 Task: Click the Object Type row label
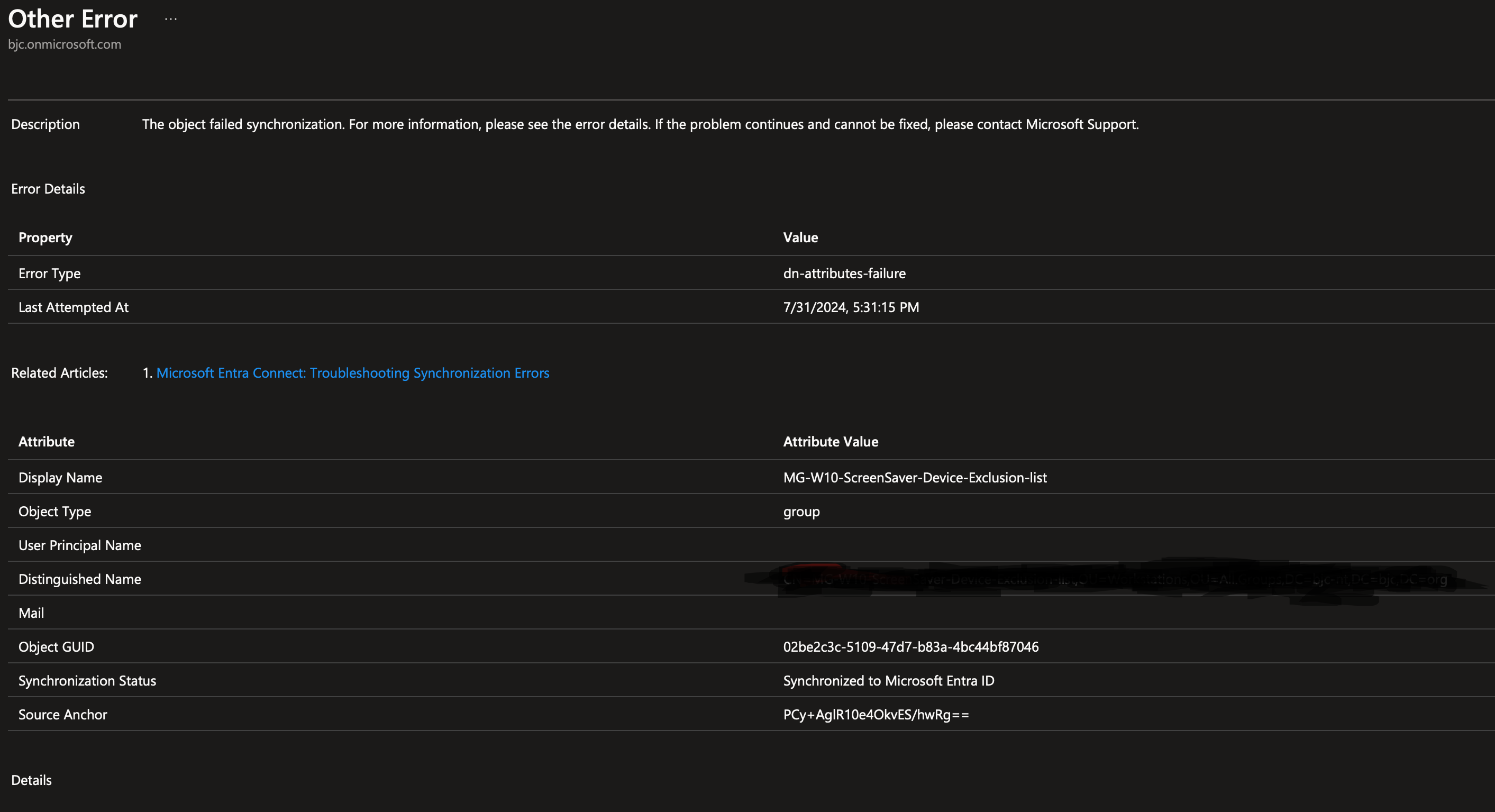click(x=54, y=512)
